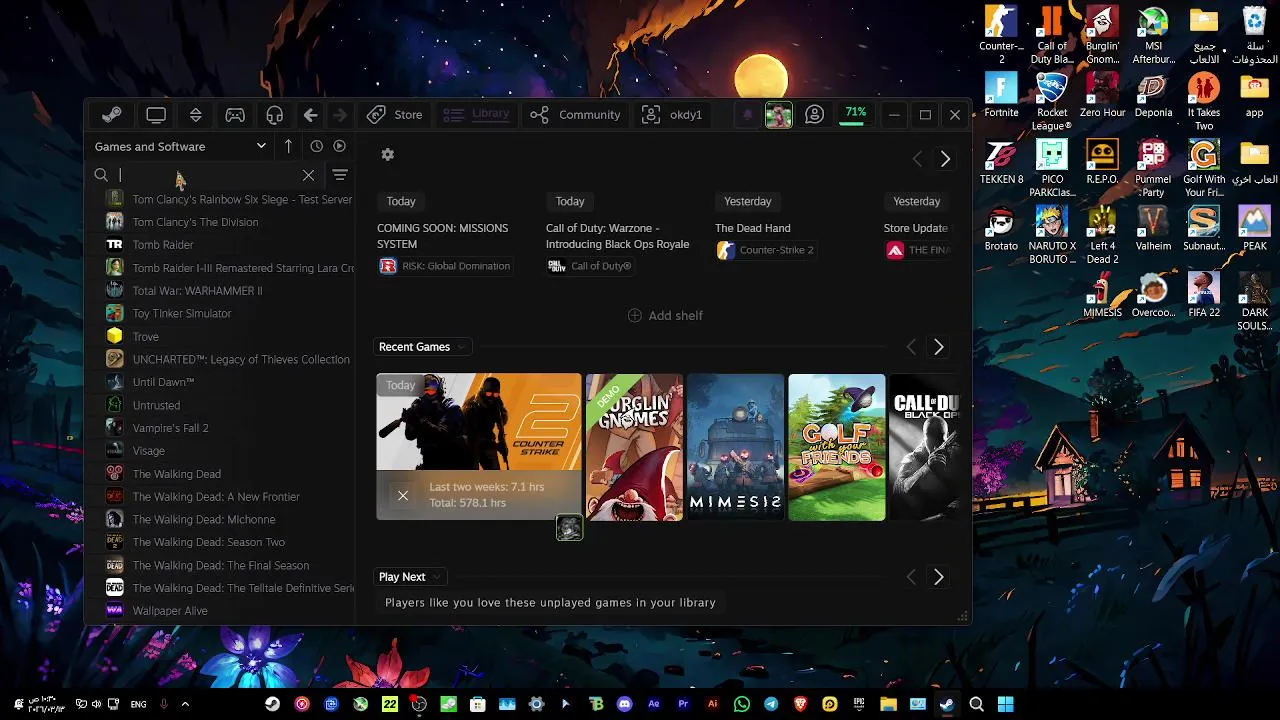Select Wallpaper Alive in the list
The image size is (1280, 720).
coord(170,610)
